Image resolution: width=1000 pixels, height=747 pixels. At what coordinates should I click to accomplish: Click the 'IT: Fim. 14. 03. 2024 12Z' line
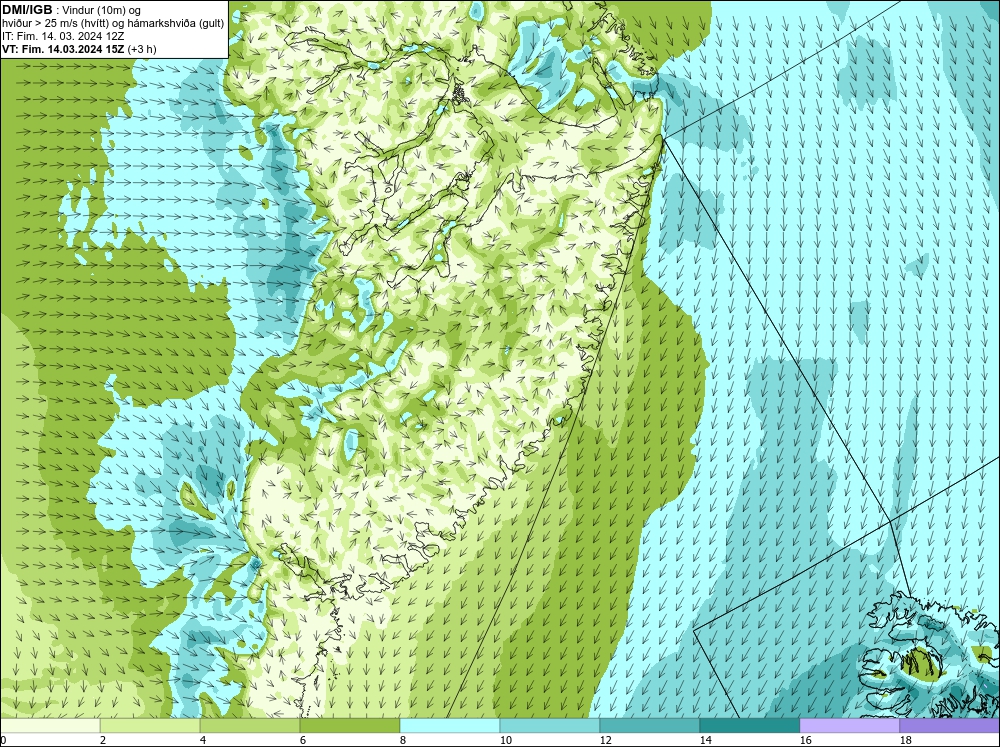[63, 36]
